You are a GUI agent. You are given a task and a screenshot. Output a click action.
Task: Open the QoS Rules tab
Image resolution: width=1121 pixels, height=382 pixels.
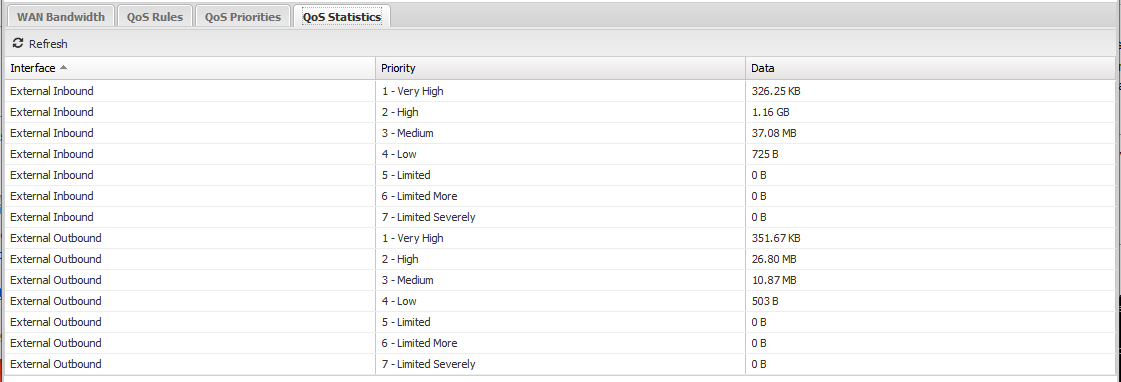click(154, 16)
